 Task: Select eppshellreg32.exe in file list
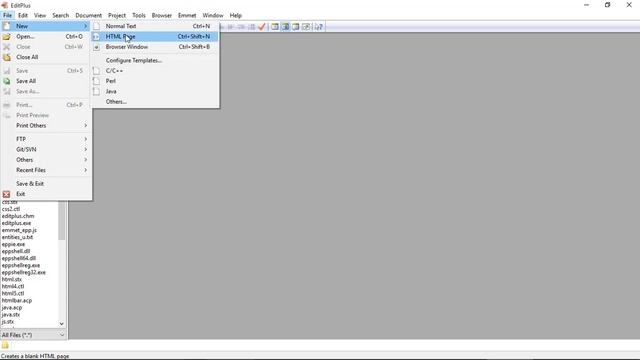(x=24, y=272)
